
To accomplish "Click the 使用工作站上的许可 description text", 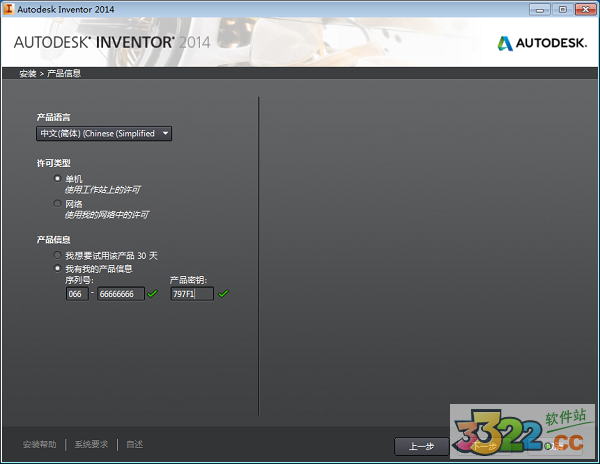I will click(103, 190).
